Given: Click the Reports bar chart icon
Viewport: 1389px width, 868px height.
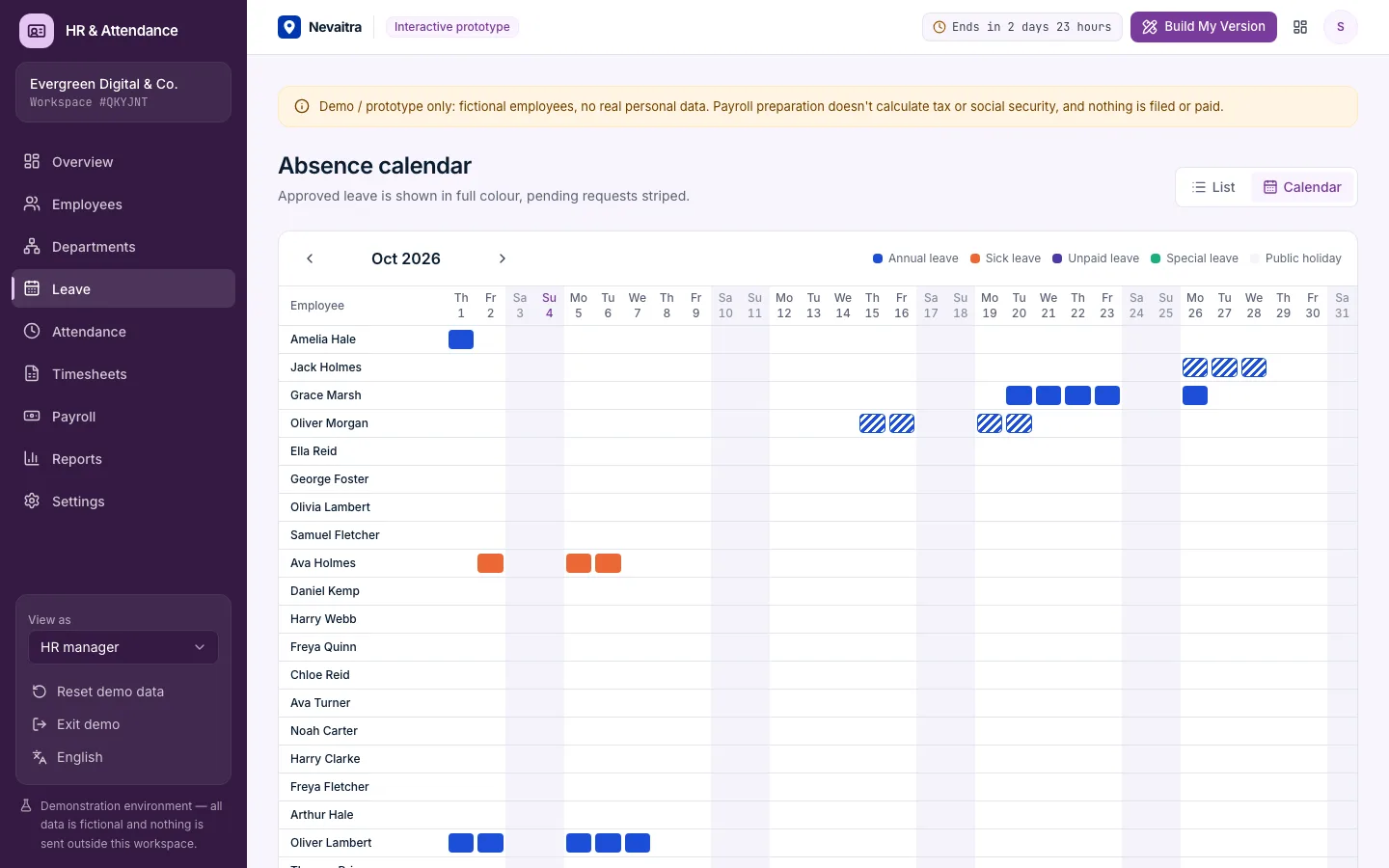Looking at the screenshot, I should (x=32, y=458).
